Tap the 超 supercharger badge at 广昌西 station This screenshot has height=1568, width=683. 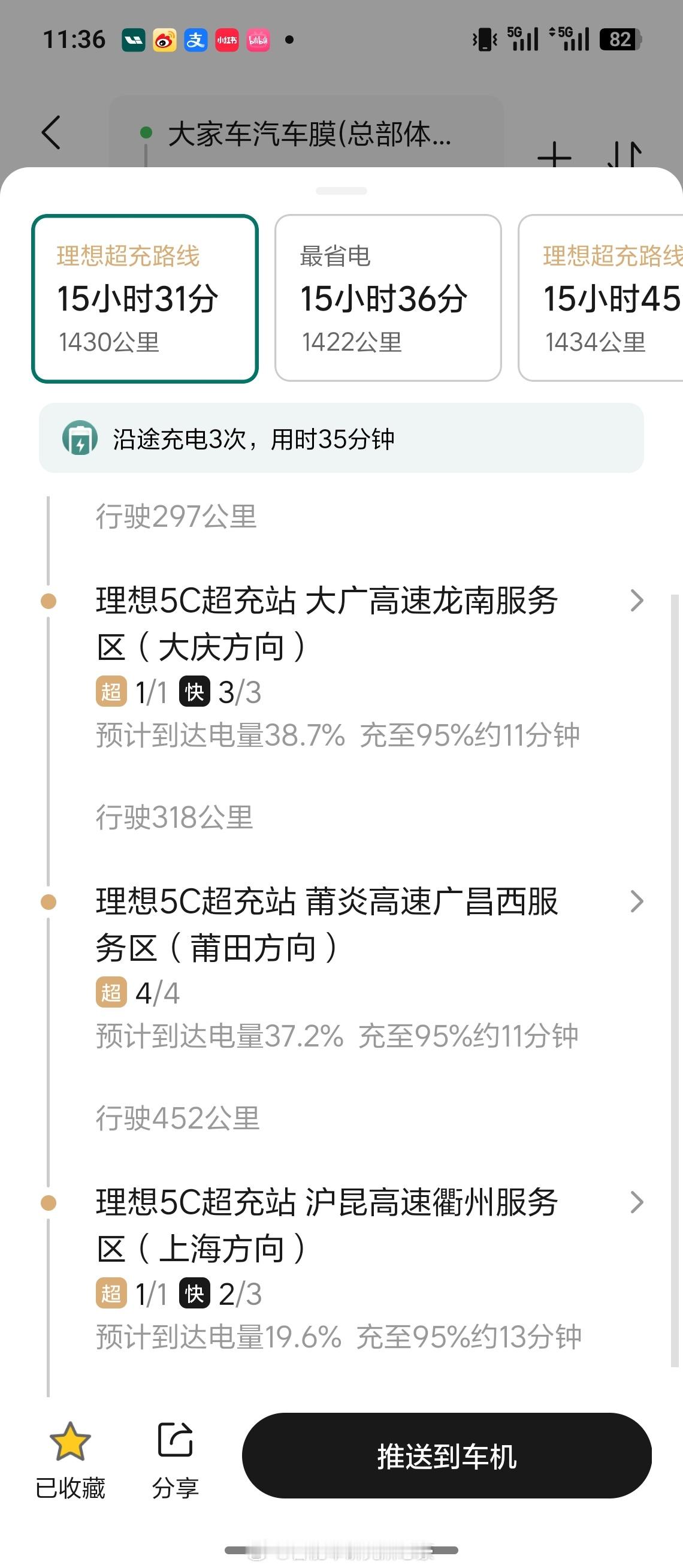coord(111,993)
